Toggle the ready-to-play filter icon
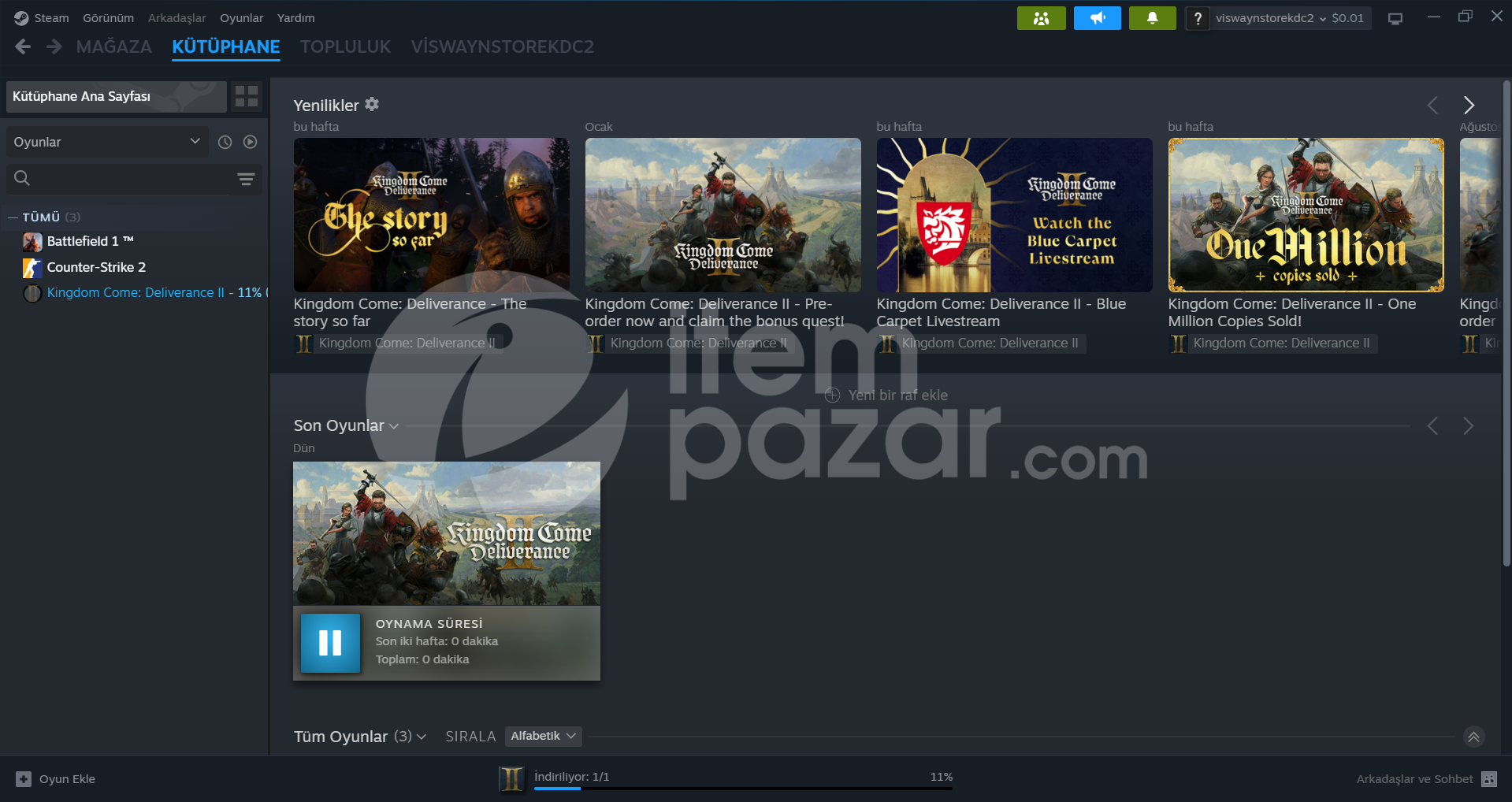This screenshot has height=802, width=1512. pos(251,142)
